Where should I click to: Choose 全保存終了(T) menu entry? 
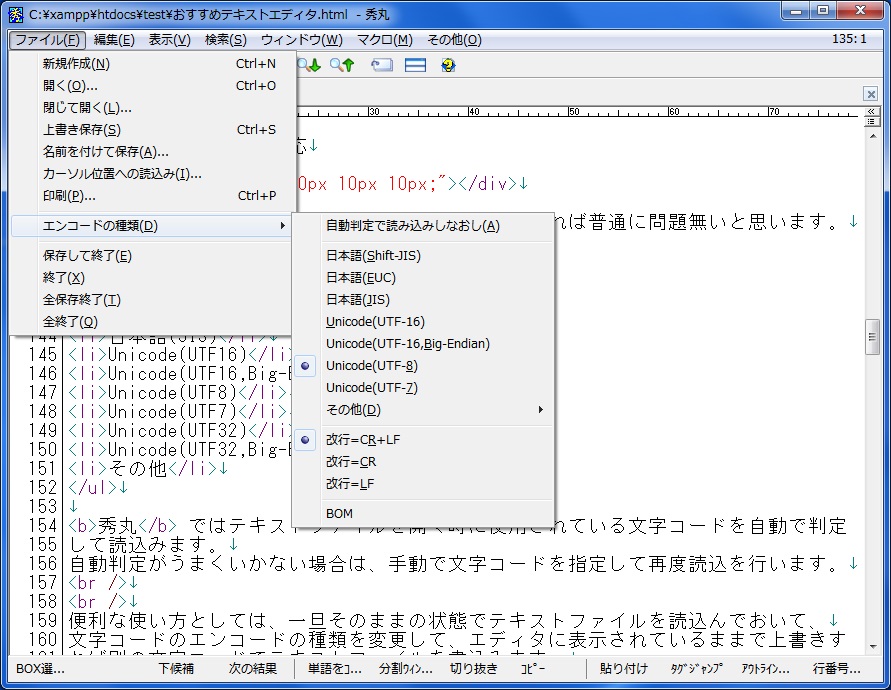pyautogui.click(x=152, y=300)
